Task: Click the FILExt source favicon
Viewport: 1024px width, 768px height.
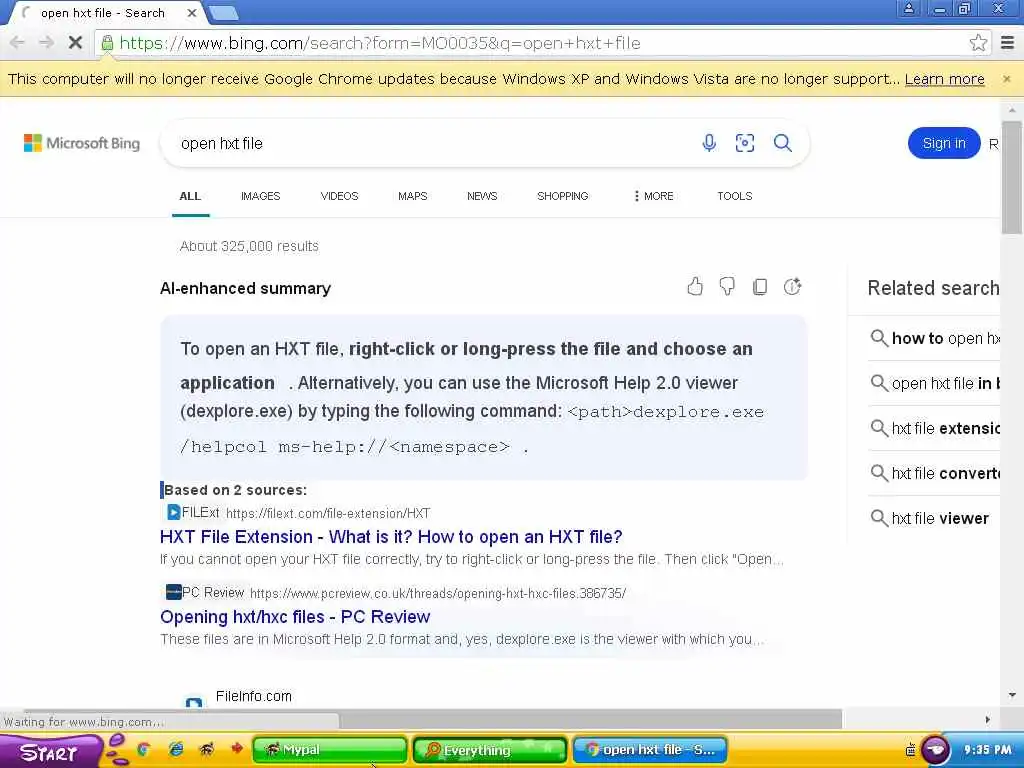Action: tap(173, 513)
